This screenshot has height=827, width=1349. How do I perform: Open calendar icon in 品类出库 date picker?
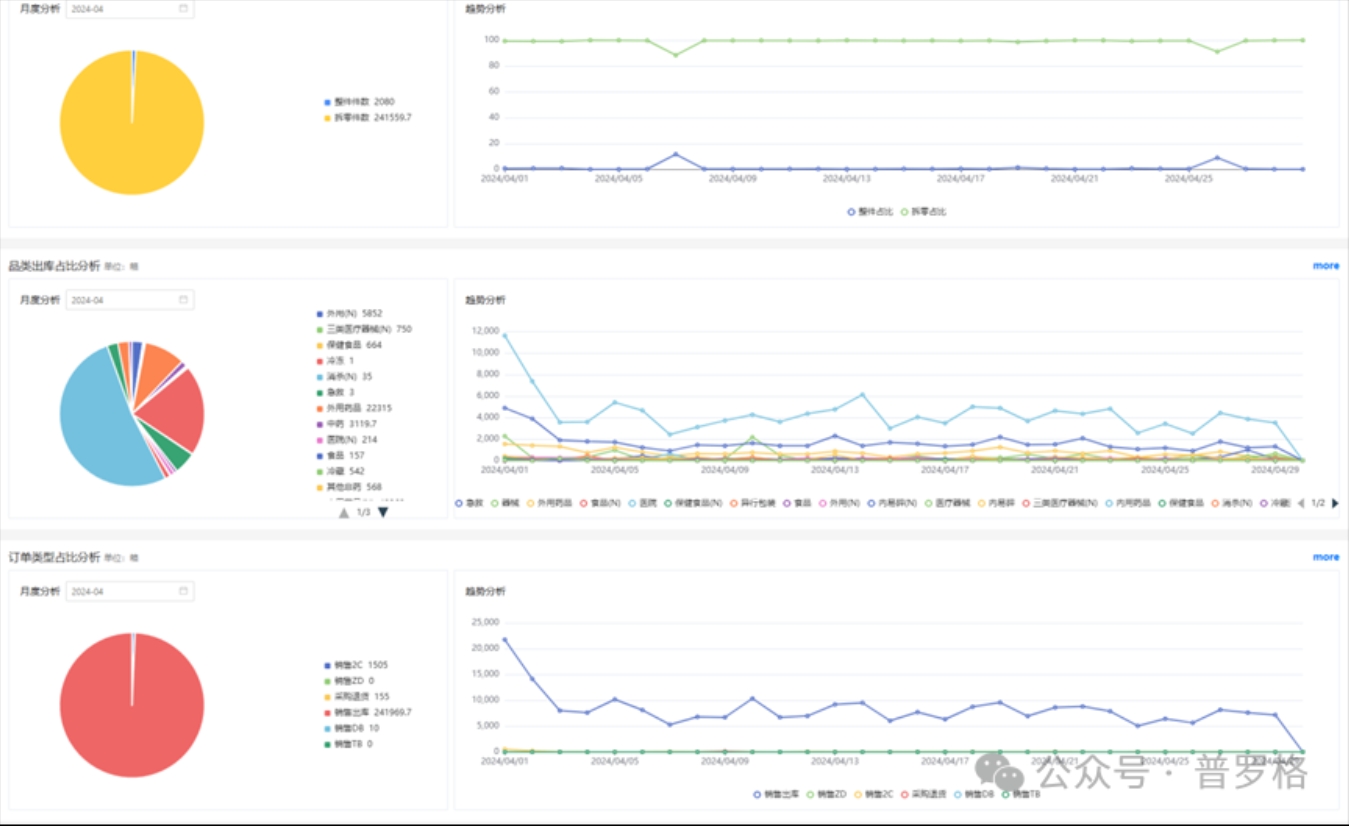pos(183,300)
